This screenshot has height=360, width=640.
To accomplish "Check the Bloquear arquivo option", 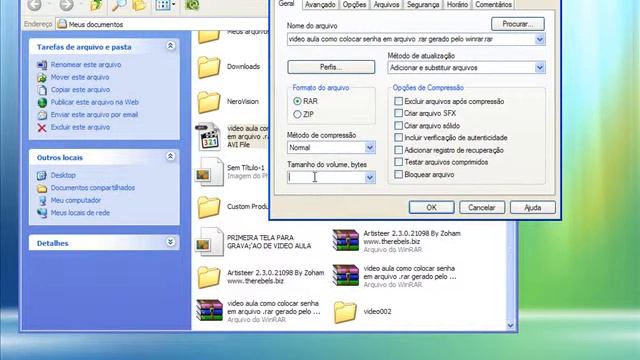I will coord(399,175).
